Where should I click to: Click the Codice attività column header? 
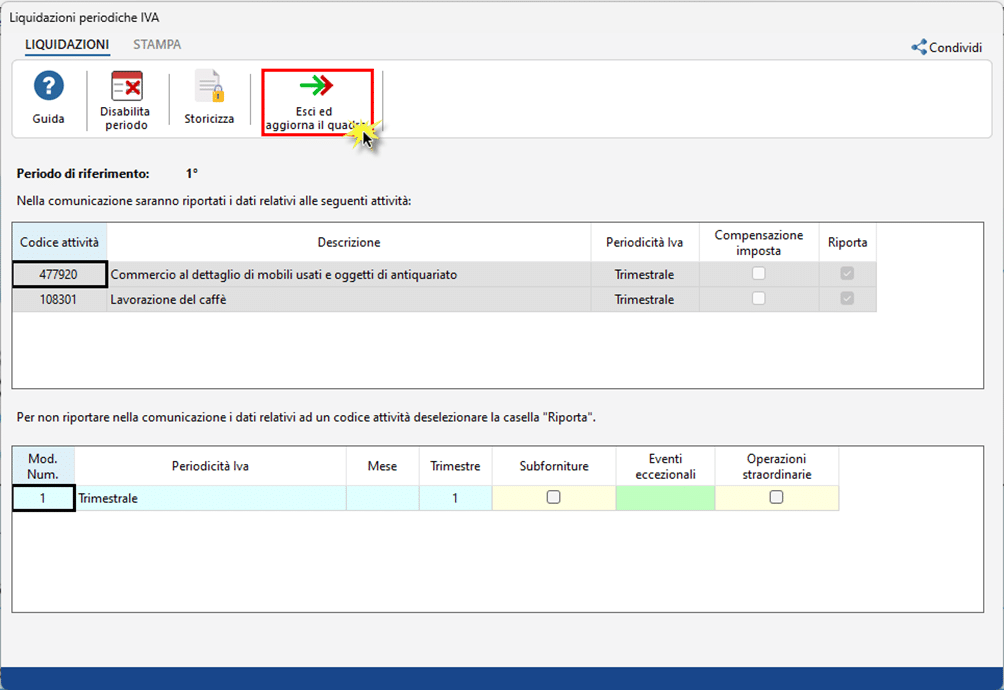tap(59, 243)
